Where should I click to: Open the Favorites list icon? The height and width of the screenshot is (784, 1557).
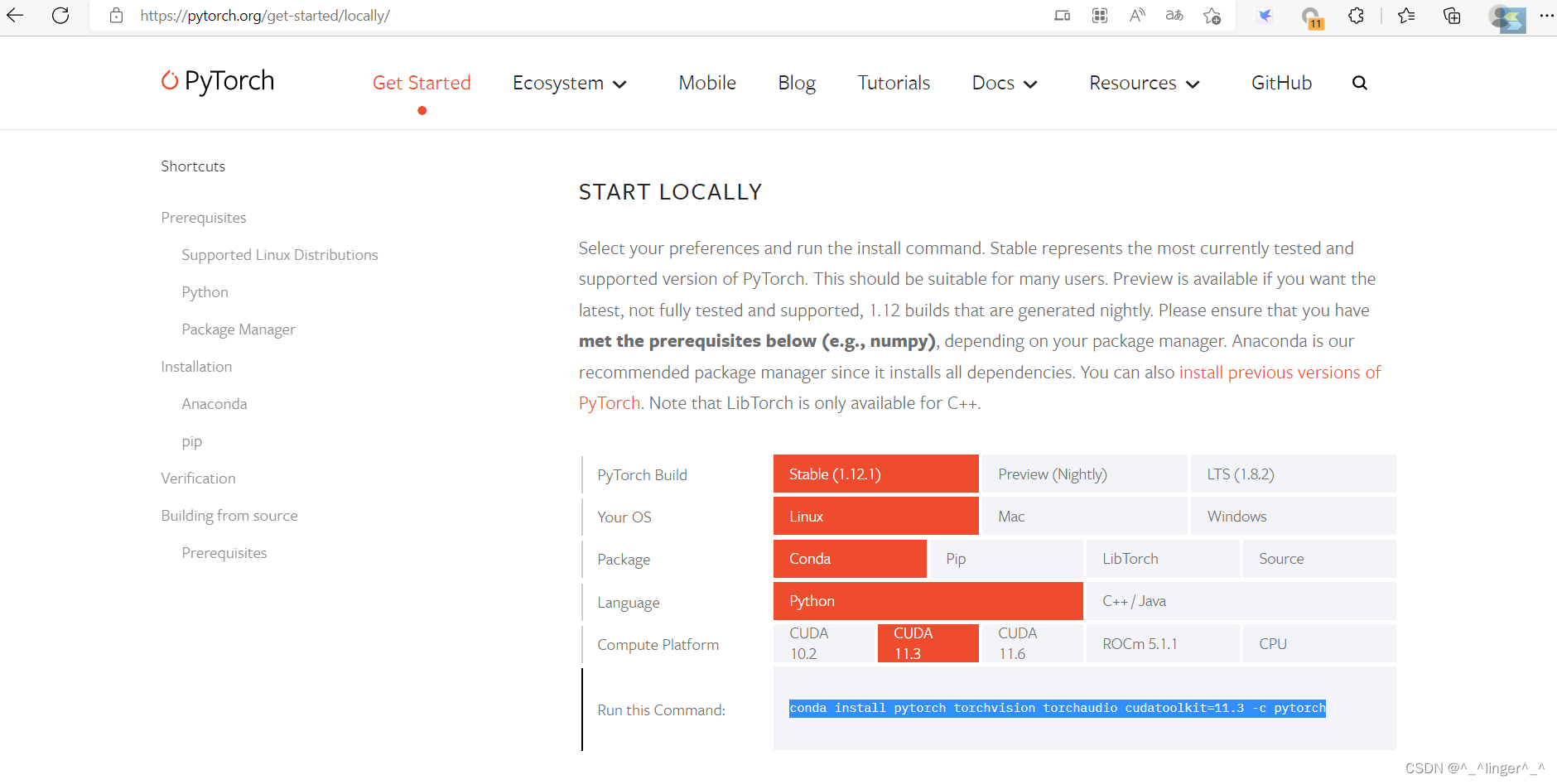(x=1406, y=15)
